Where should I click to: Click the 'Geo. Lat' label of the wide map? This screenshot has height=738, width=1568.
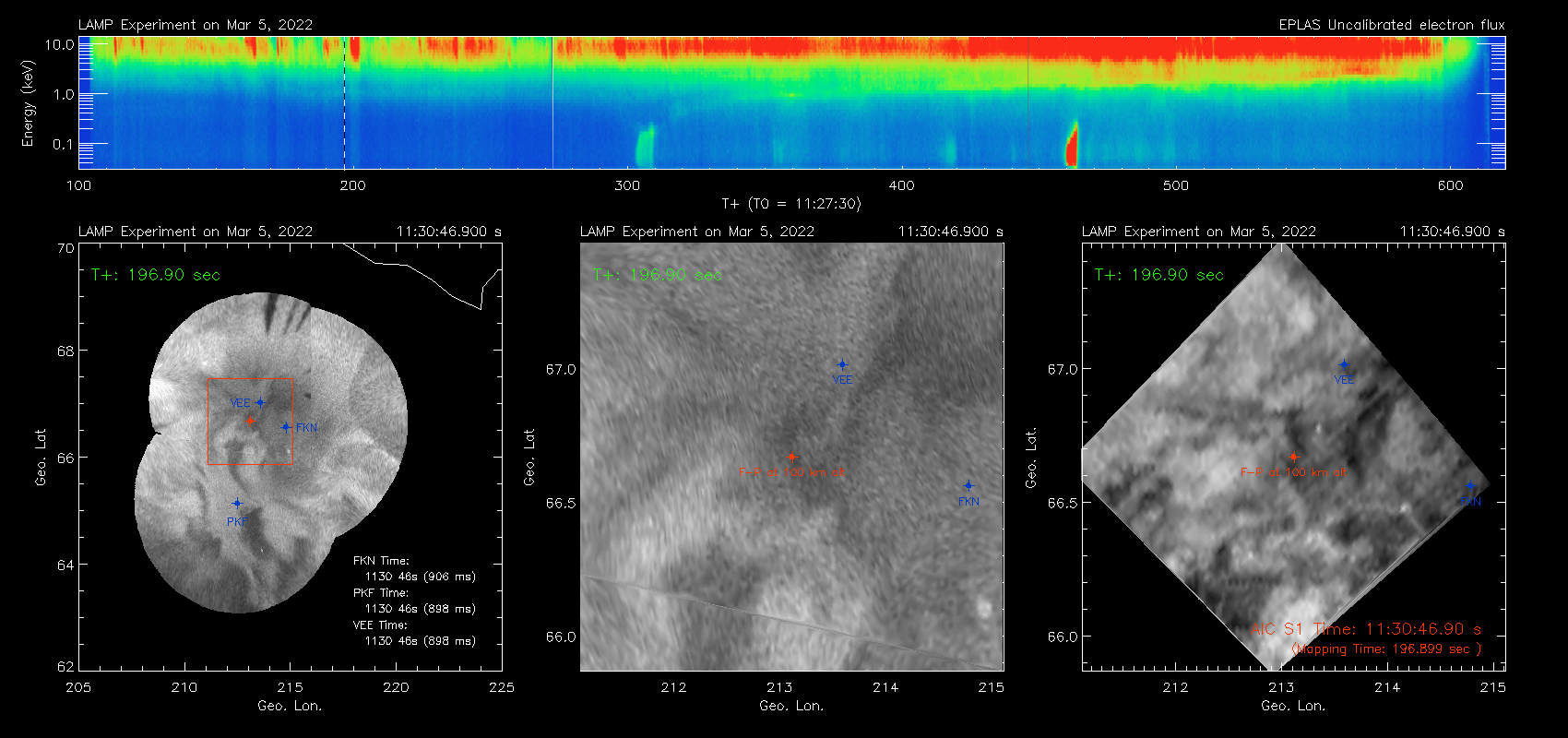click(x=41, y=457)
